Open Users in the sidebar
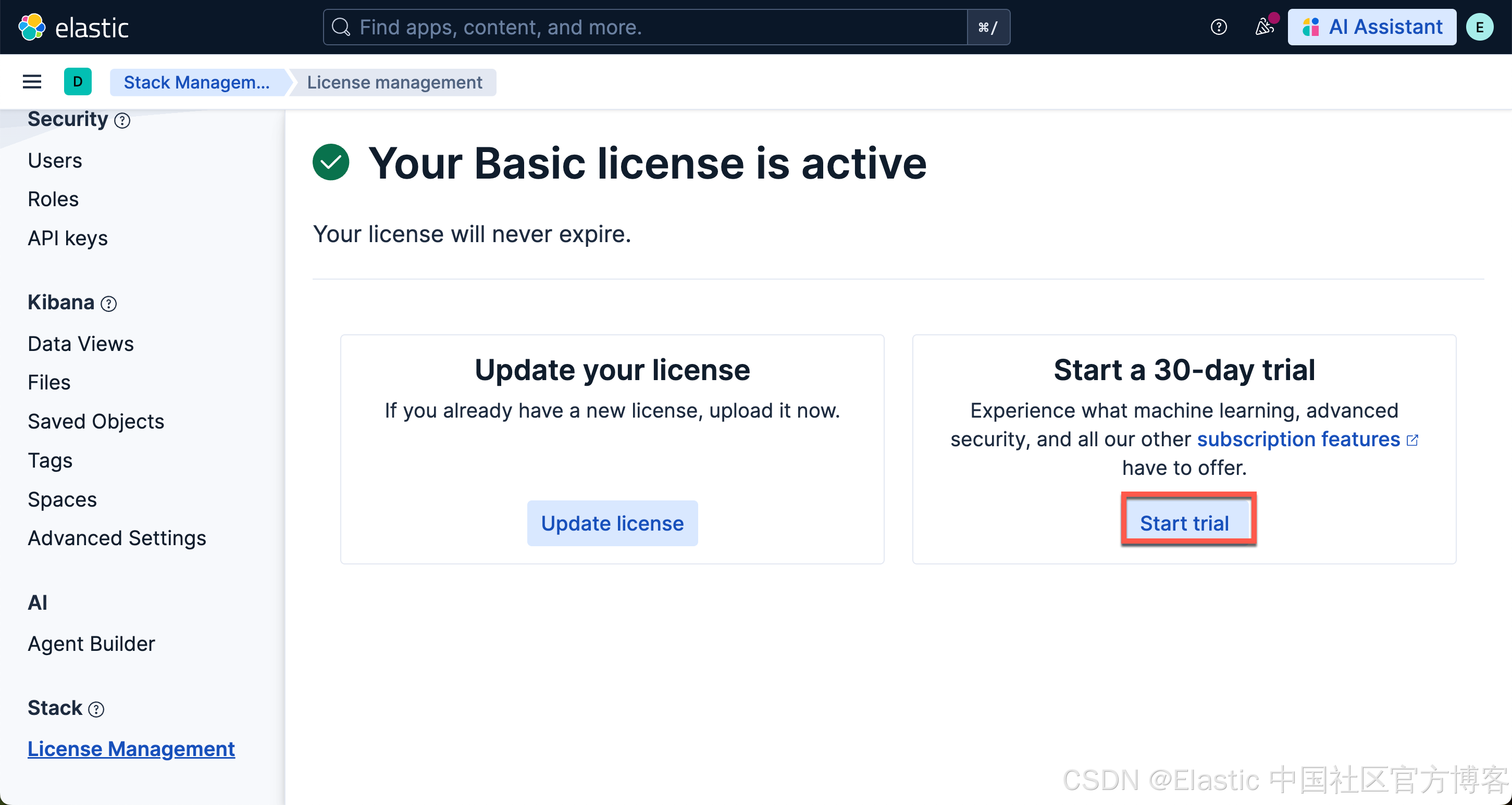The height and width of the screenshot is (805, 1512). (55, 161)
